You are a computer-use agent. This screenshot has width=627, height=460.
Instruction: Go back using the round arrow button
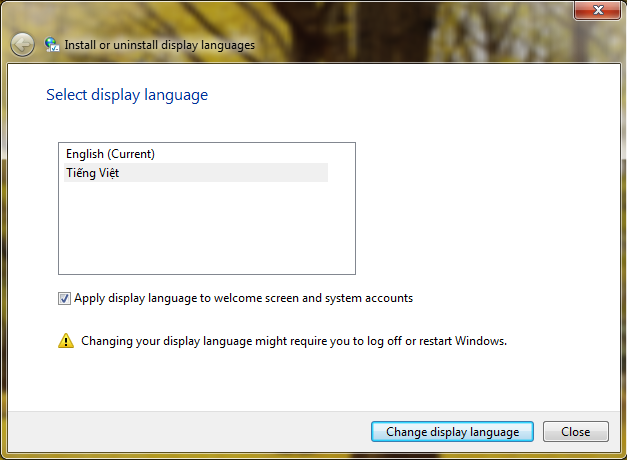pyautogui.click(x=22, y=44)
